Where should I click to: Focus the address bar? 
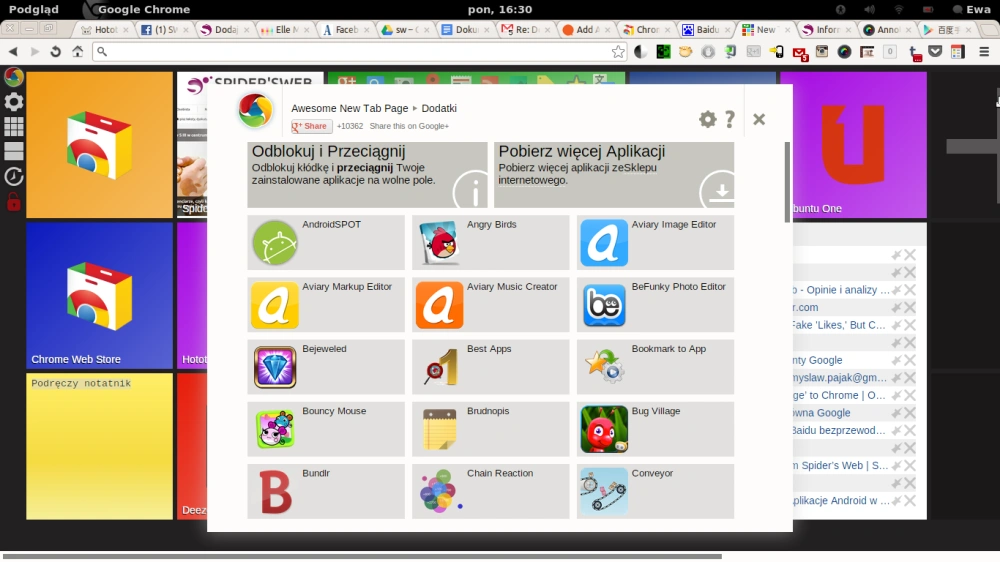pyautogui.click(x=360, y=52)
